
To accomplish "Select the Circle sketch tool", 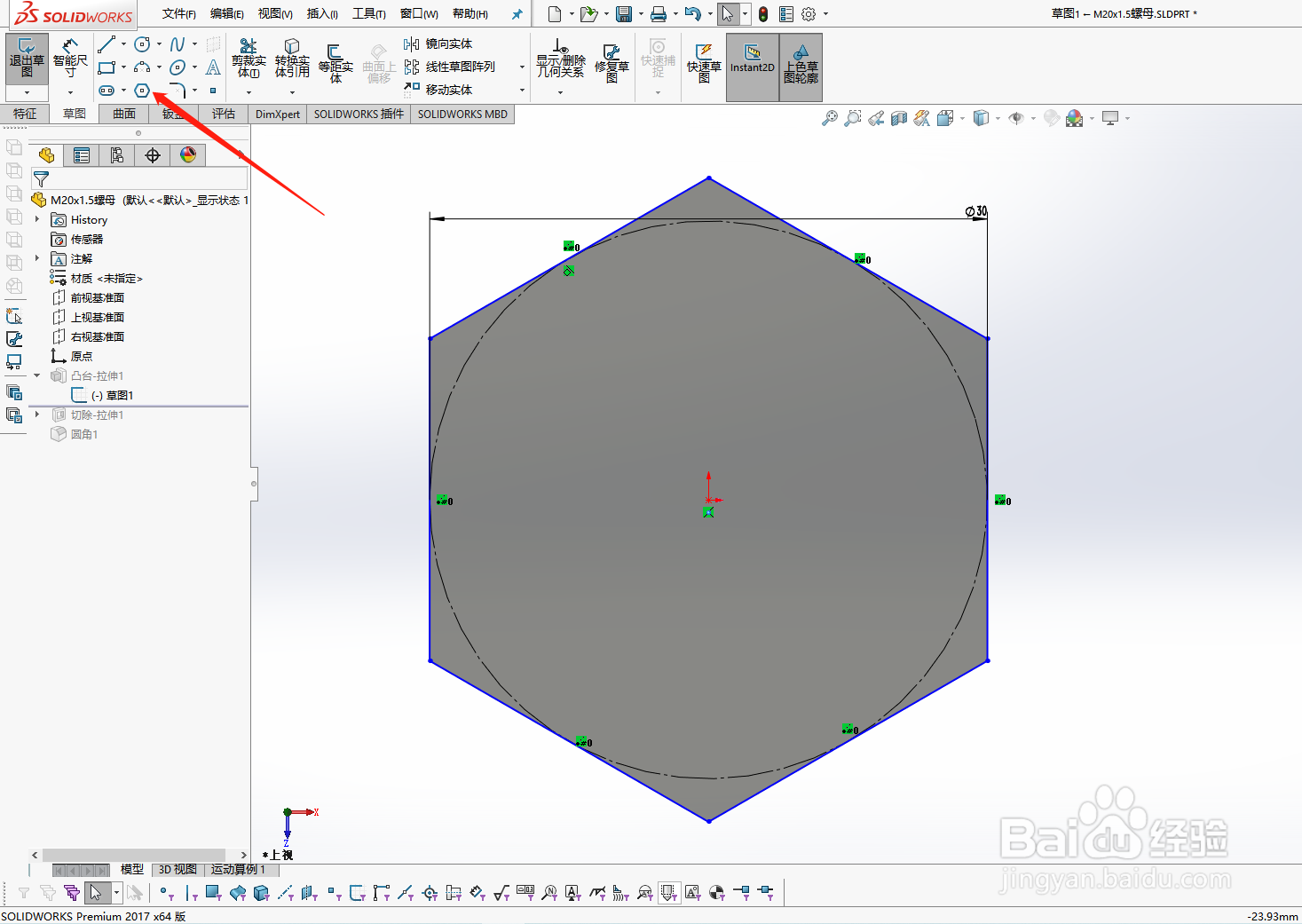I will [x=142, y=43].
